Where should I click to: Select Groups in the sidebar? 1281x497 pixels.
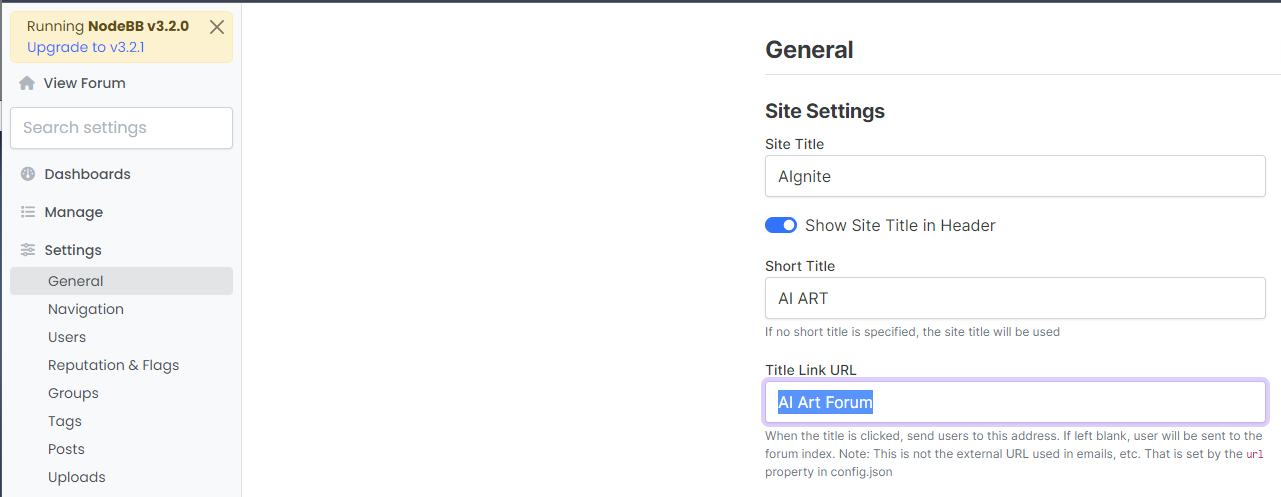coord(73,393)
